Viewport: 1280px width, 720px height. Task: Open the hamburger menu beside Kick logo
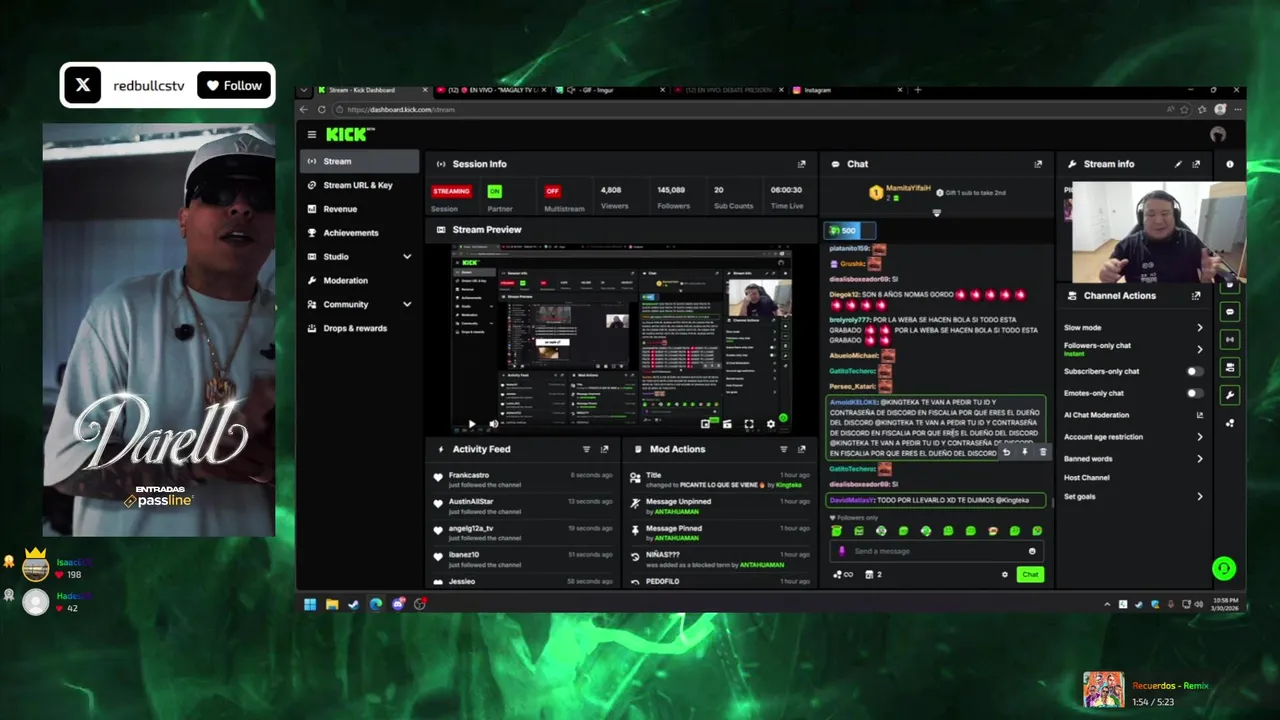click(312, 135)
